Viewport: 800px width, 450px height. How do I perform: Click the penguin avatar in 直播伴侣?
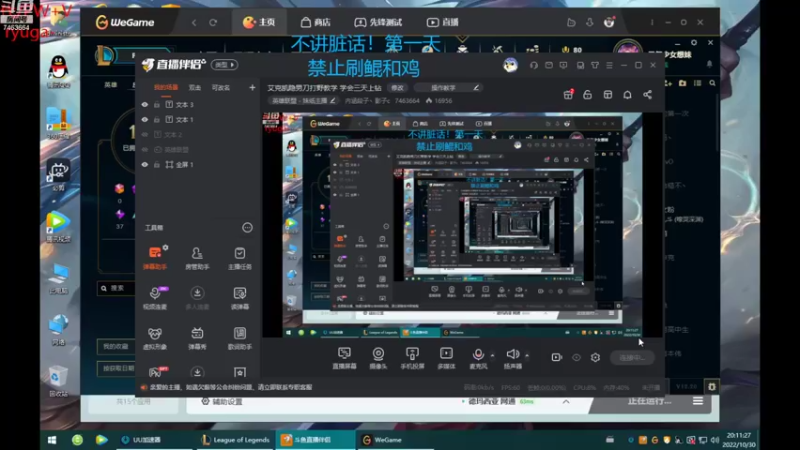[510, 65]
